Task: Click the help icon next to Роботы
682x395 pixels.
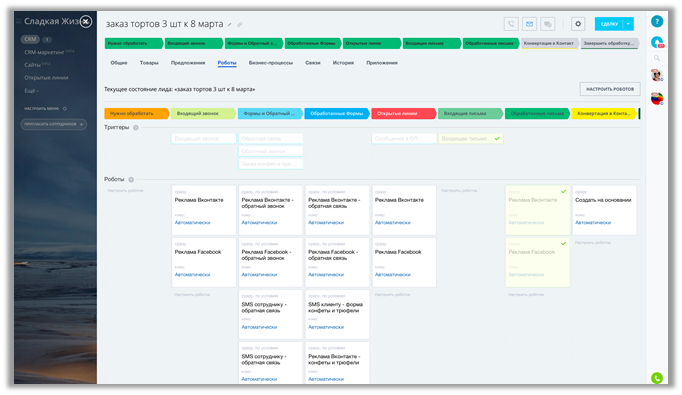Action: click(131, 180)
